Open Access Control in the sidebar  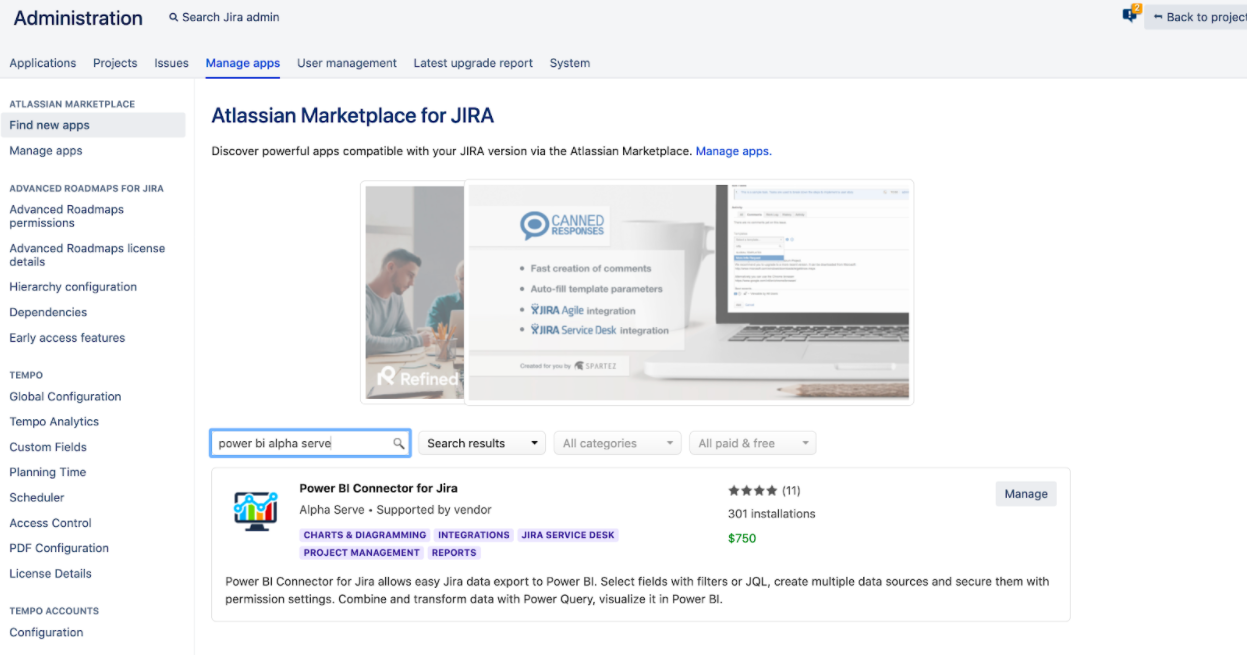[x=50, y=523]
